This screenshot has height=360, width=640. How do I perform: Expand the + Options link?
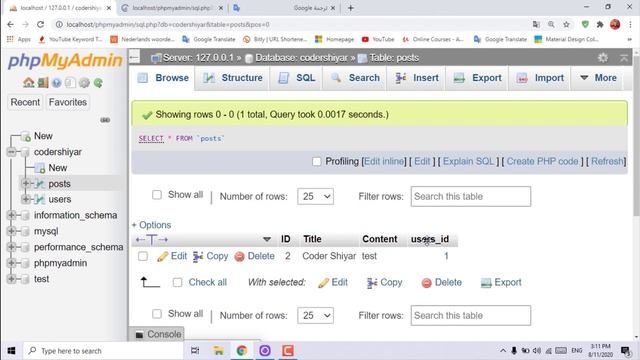151,225
